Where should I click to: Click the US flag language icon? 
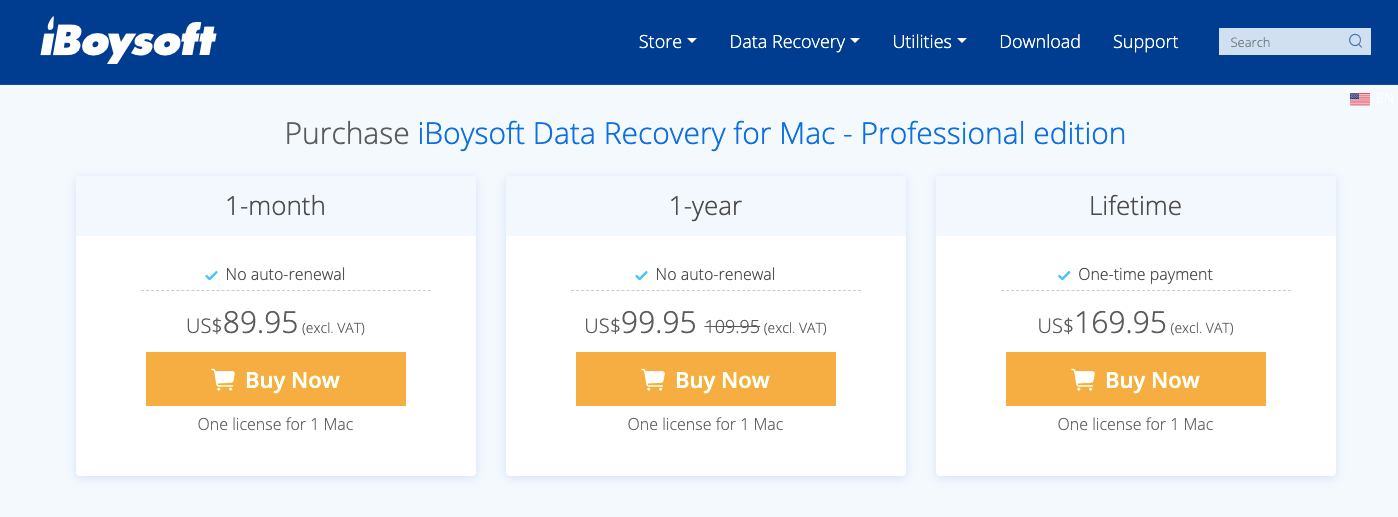(x=1359, y=99)
